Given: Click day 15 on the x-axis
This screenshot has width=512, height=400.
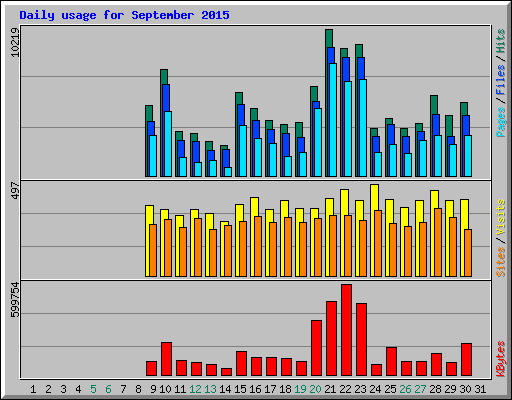Looking at the screenshot, I should [x=240, y=389].
